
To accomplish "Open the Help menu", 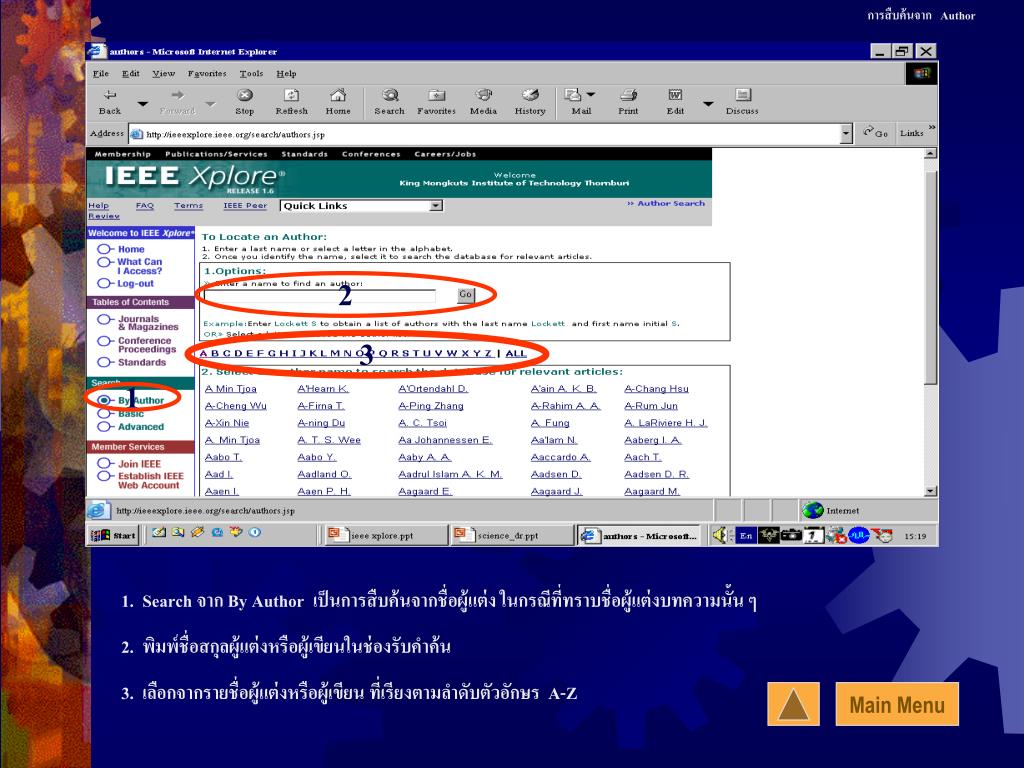I will tap(286, 74).
